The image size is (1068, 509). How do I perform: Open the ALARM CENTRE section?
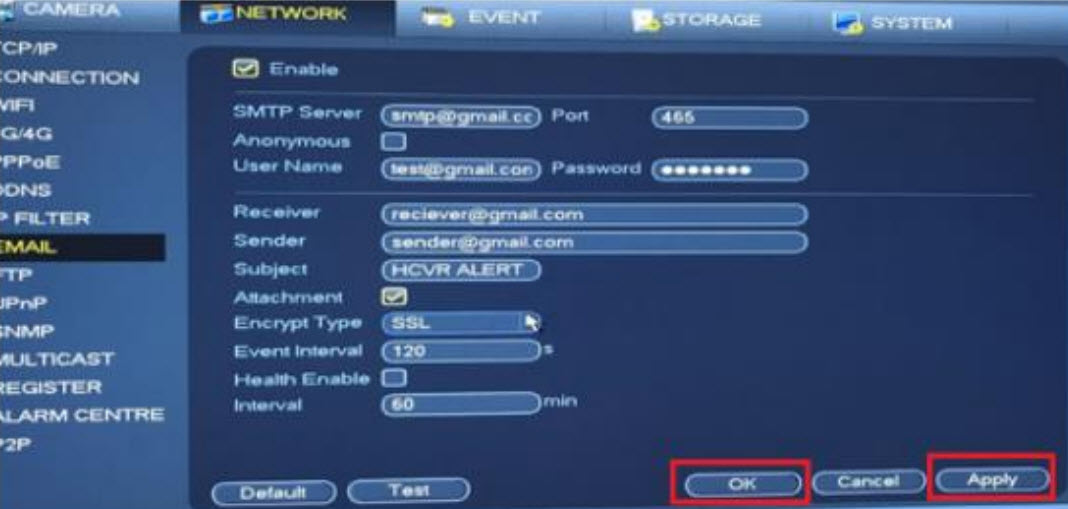(x=82, y=415)
